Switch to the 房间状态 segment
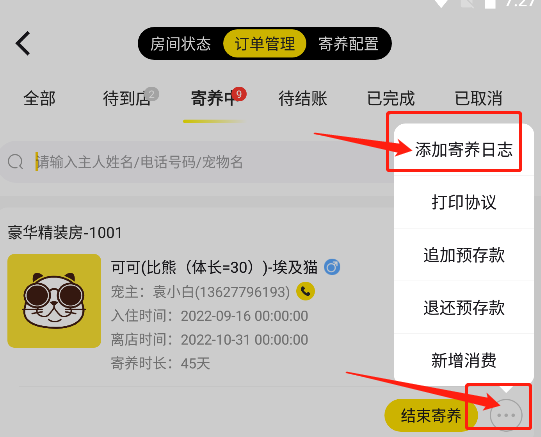This screenshot has height=437, width=541. click(x=180, y=44)
